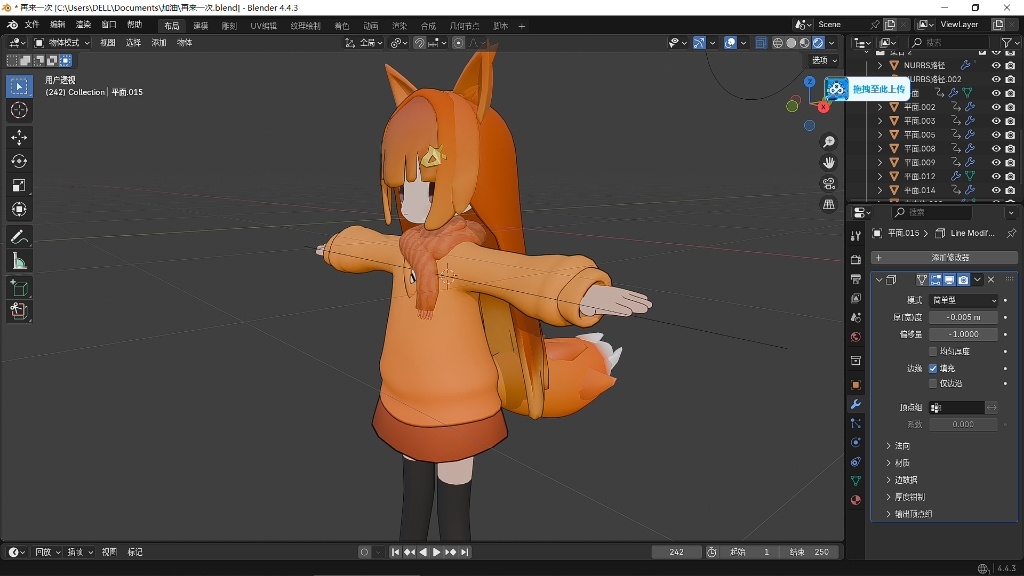The width and height of the screenshot is (1024, 576).
Task: Click the viewport zoom magnifier icon
Action: (x=829, y=142)
